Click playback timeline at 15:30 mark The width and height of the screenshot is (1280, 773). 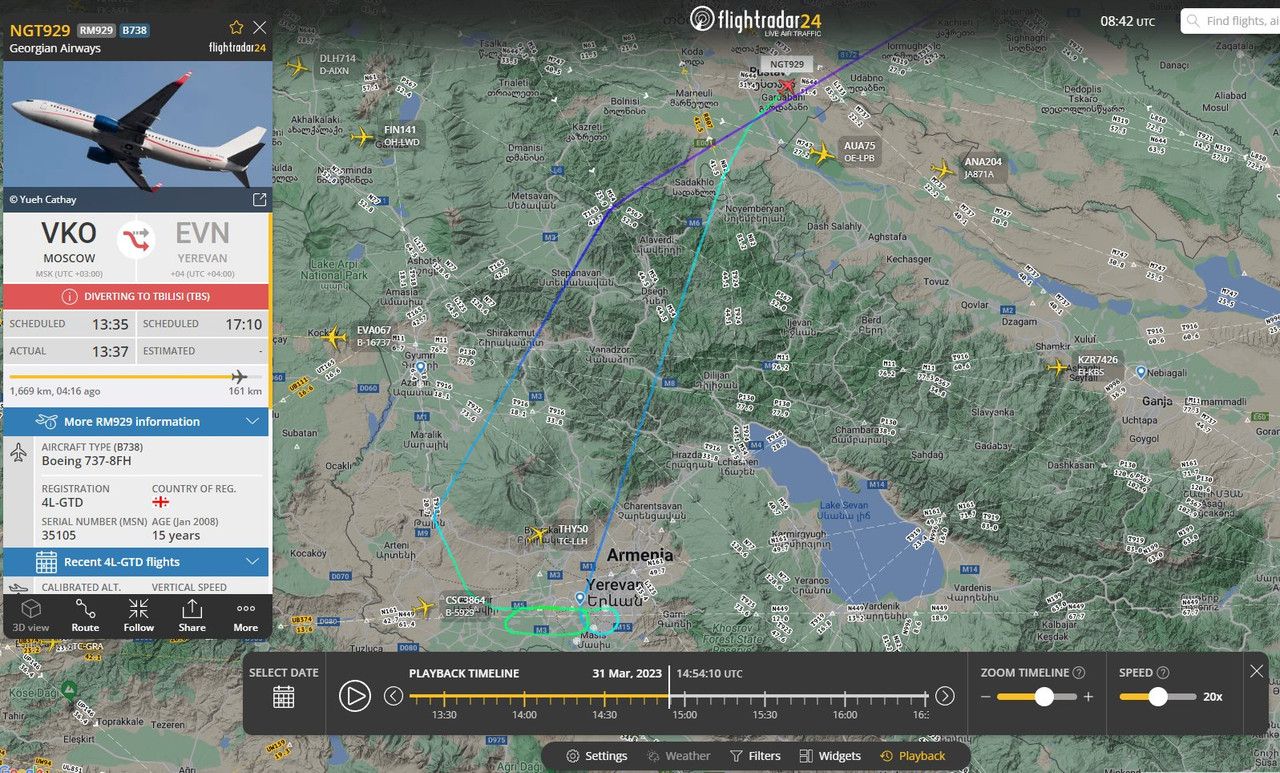tap(765, 697)
